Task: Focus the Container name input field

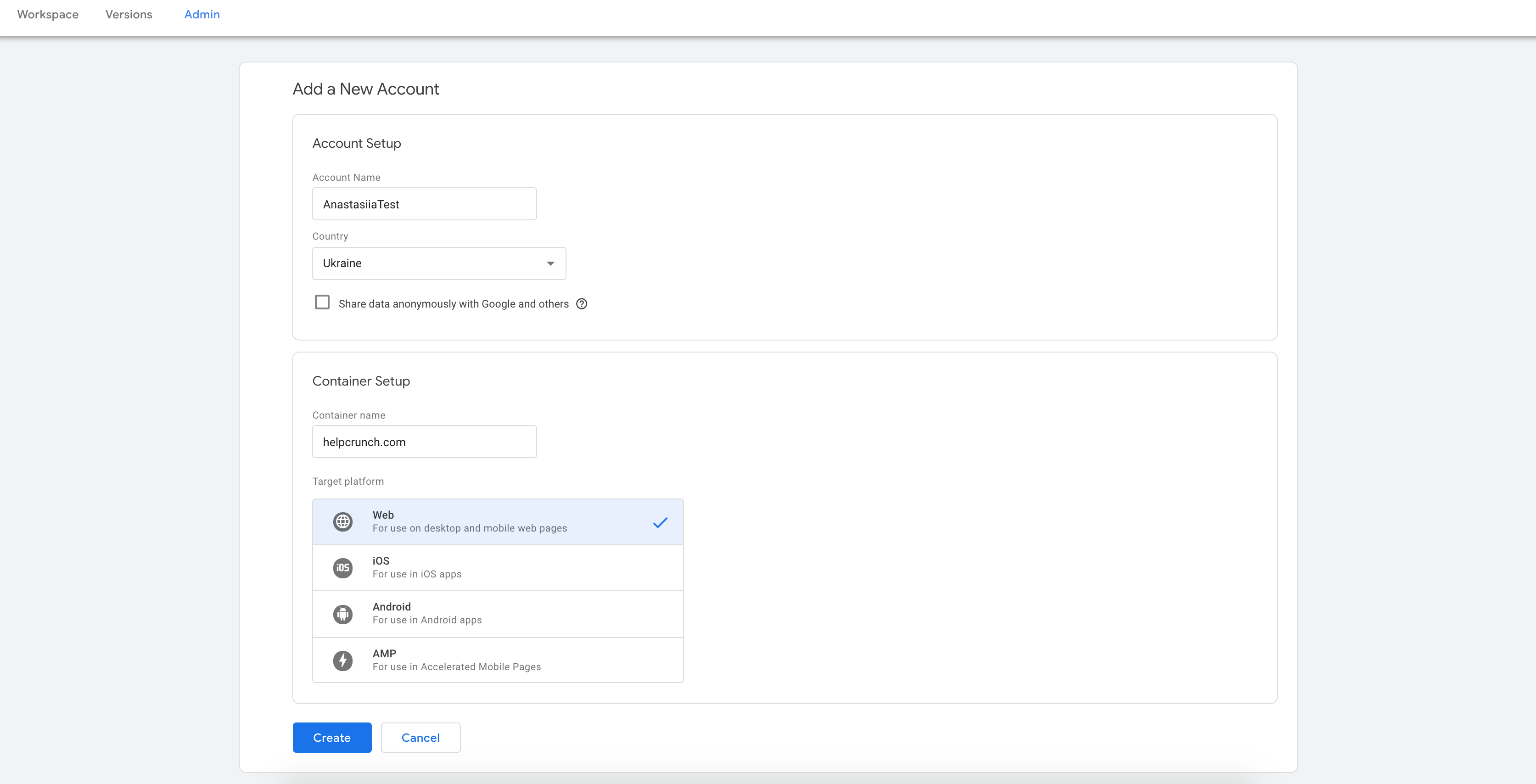Action: tap(425, 442)
